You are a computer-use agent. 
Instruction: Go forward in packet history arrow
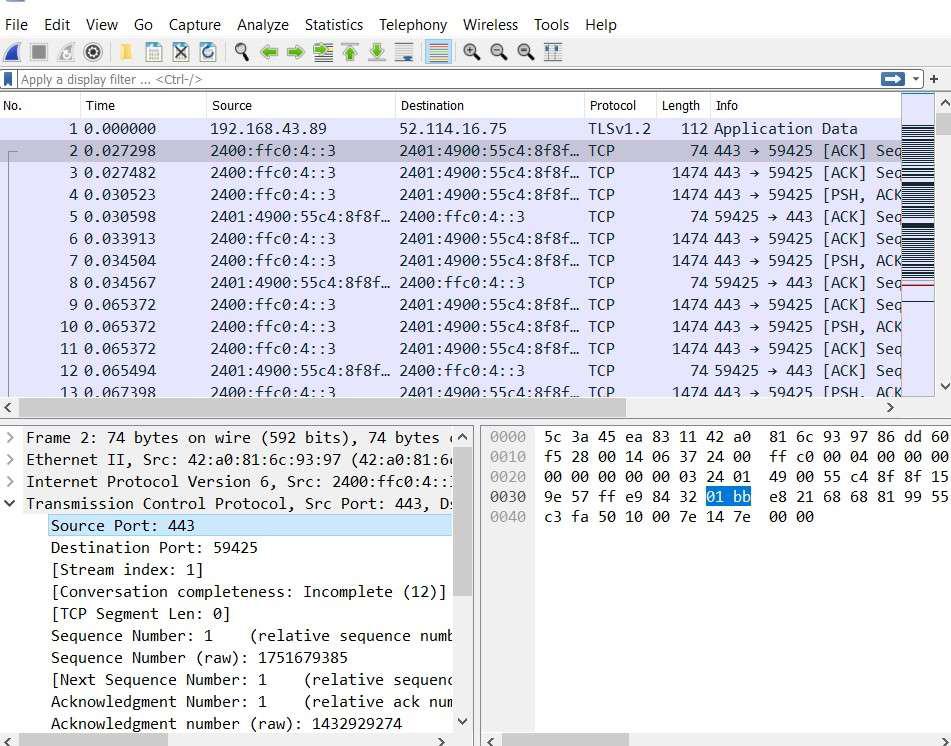click(295, 53)
